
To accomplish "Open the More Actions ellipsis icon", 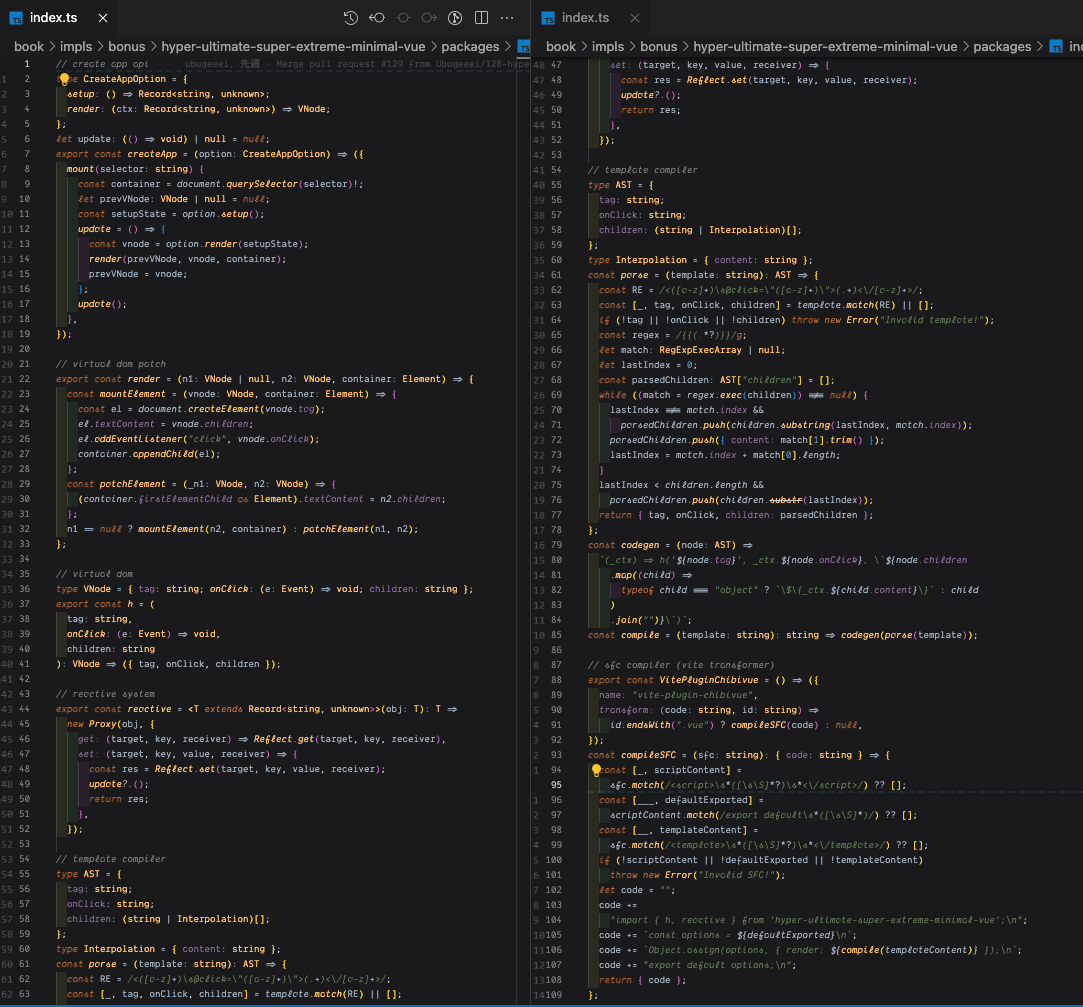I will [506, 17].
